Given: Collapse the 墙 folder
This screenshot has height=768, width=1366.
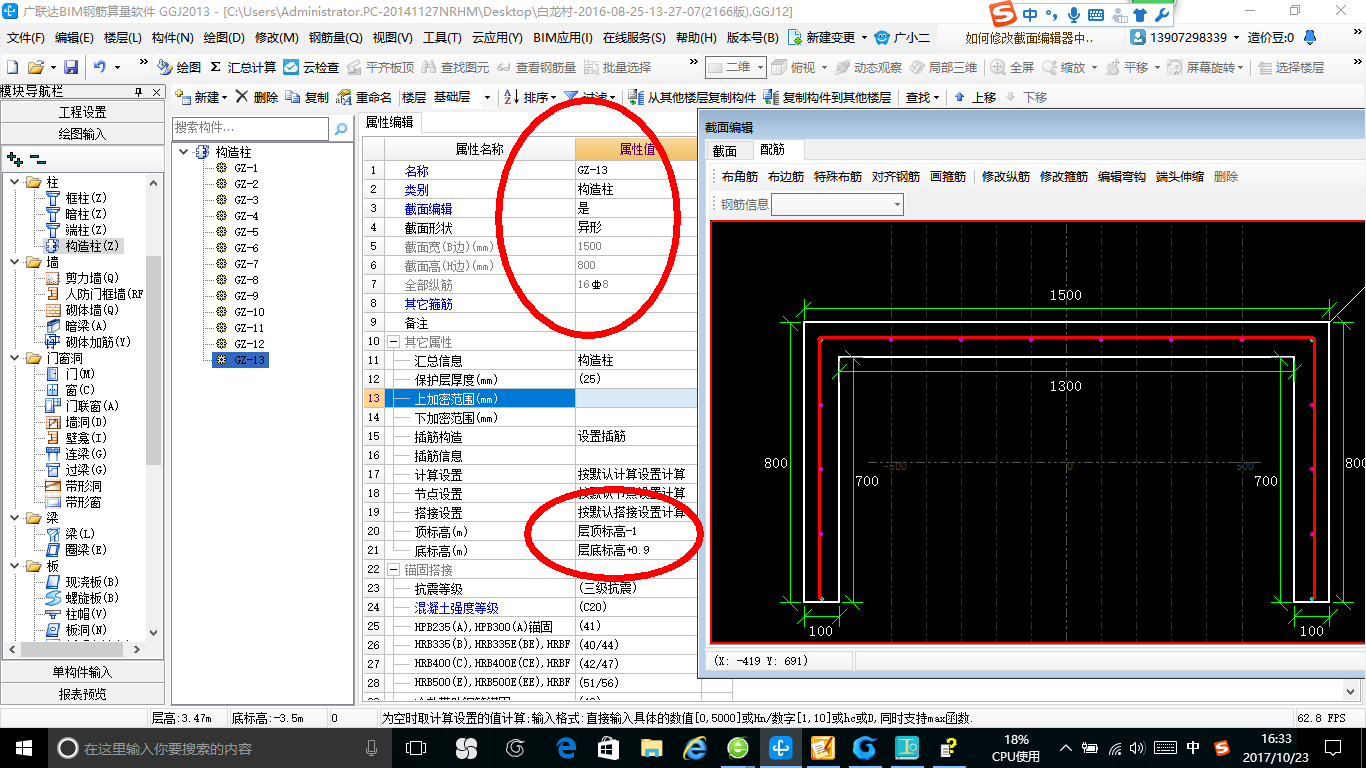Looking at the screenshot, I should click(15, 262).
